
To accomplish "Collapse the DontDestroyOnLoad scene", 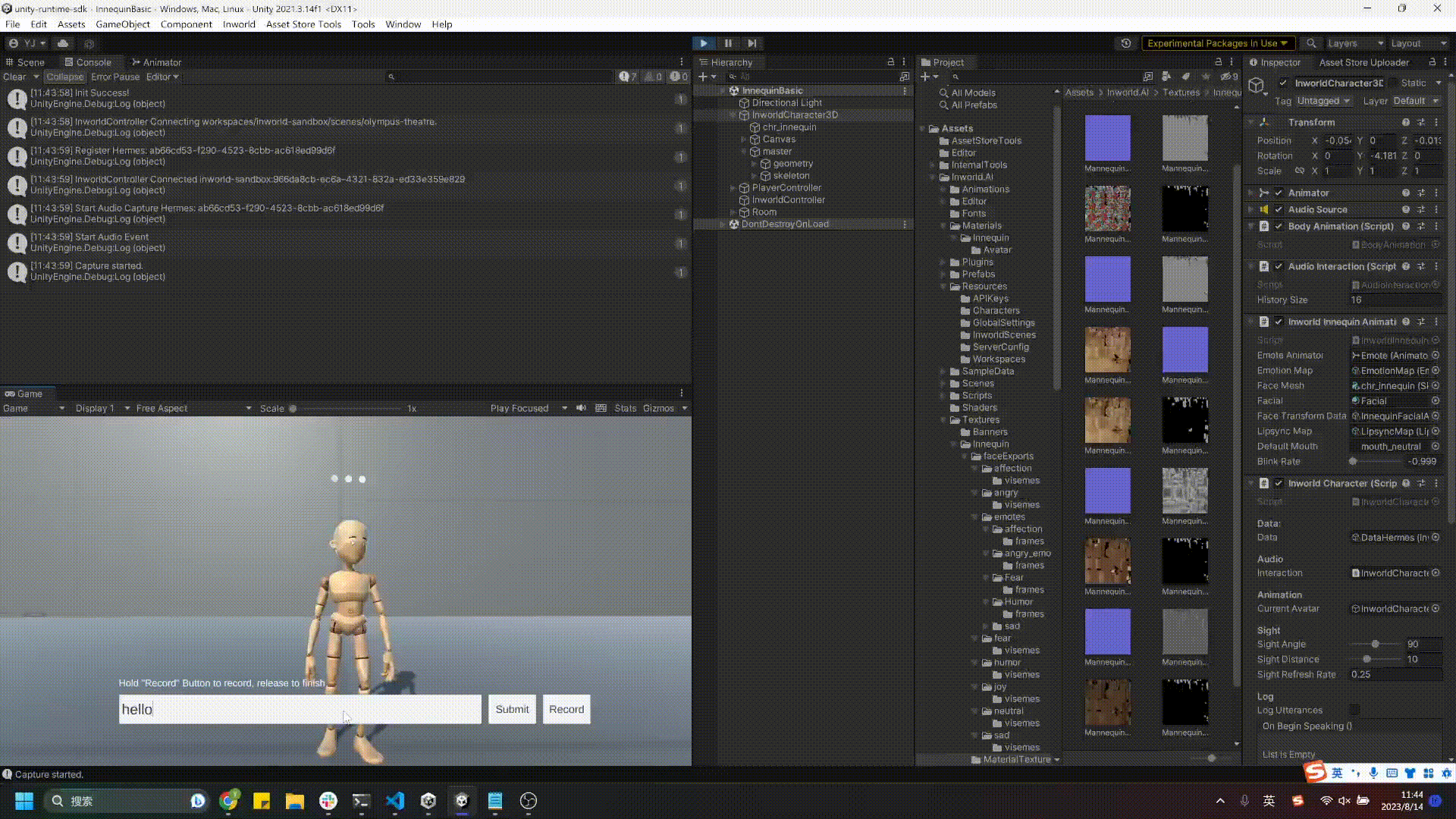I will (x=723, y=224).
